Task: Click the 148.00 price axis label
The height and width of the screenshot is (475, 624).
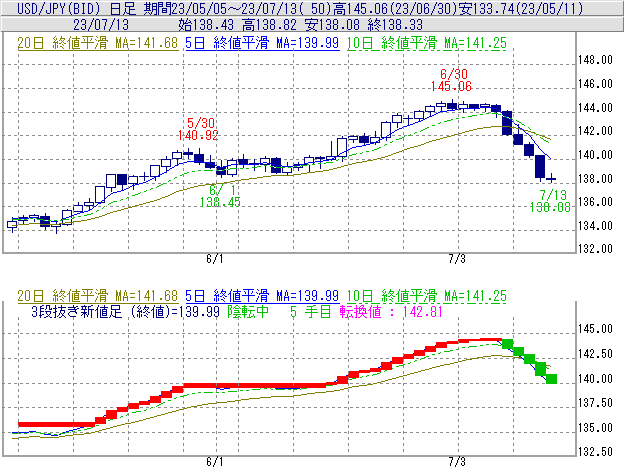Action: point(595,60)
